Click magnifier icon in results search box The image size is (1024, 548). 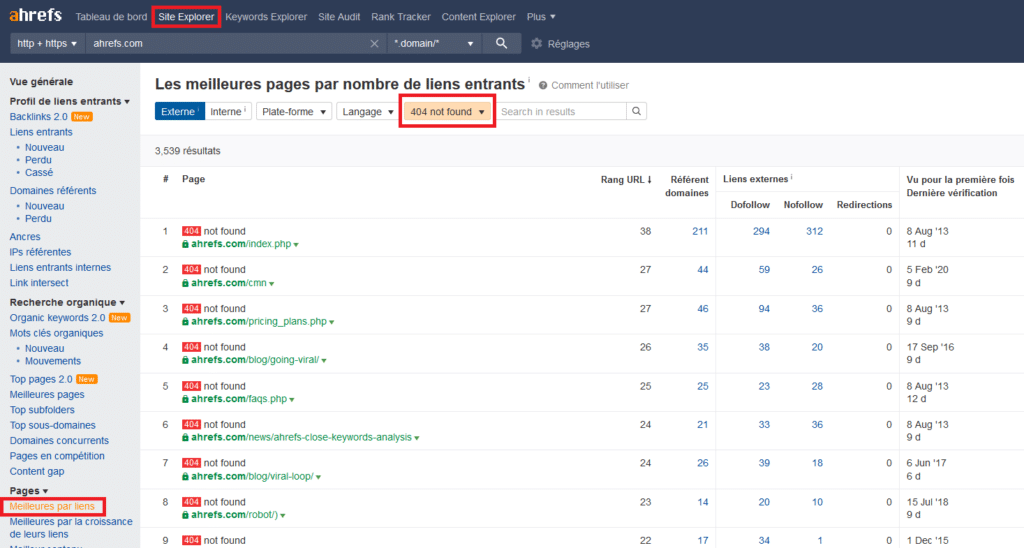pyautogui.click(x=636, y=111)
